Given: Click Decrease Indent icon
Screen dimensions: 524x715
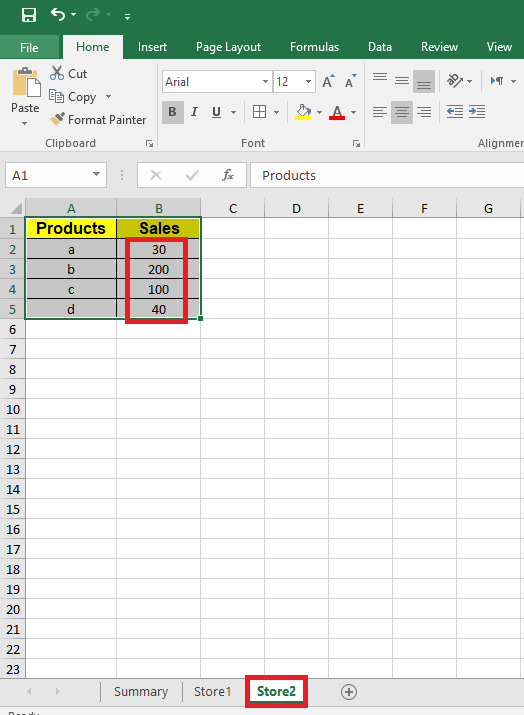Looking at the screenshot, I should tap(455, 112).
